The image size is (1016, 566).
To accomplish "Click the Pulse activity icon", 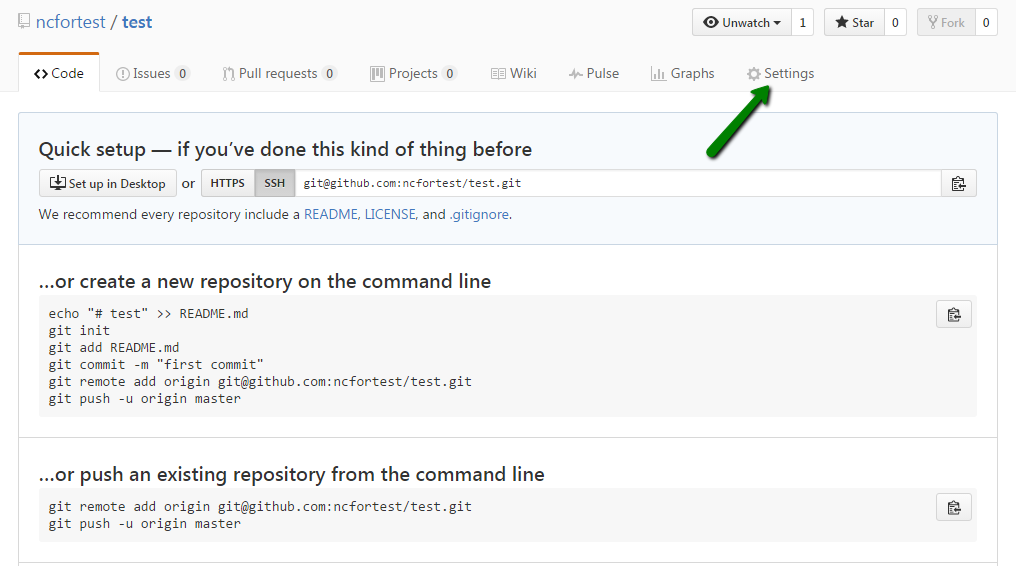I will tap(575, 74).
